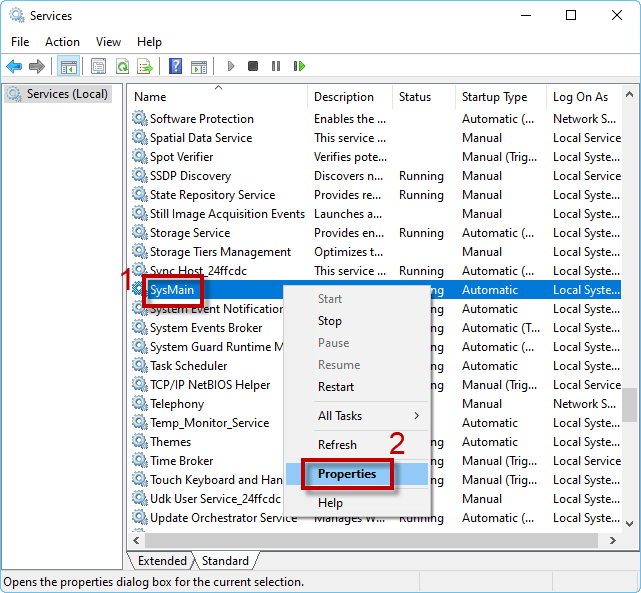Expand All Tasks submenu
Image resolution: width=641 pixels, height=593 pixels.
pyautogui.click(x=357, y=416)
